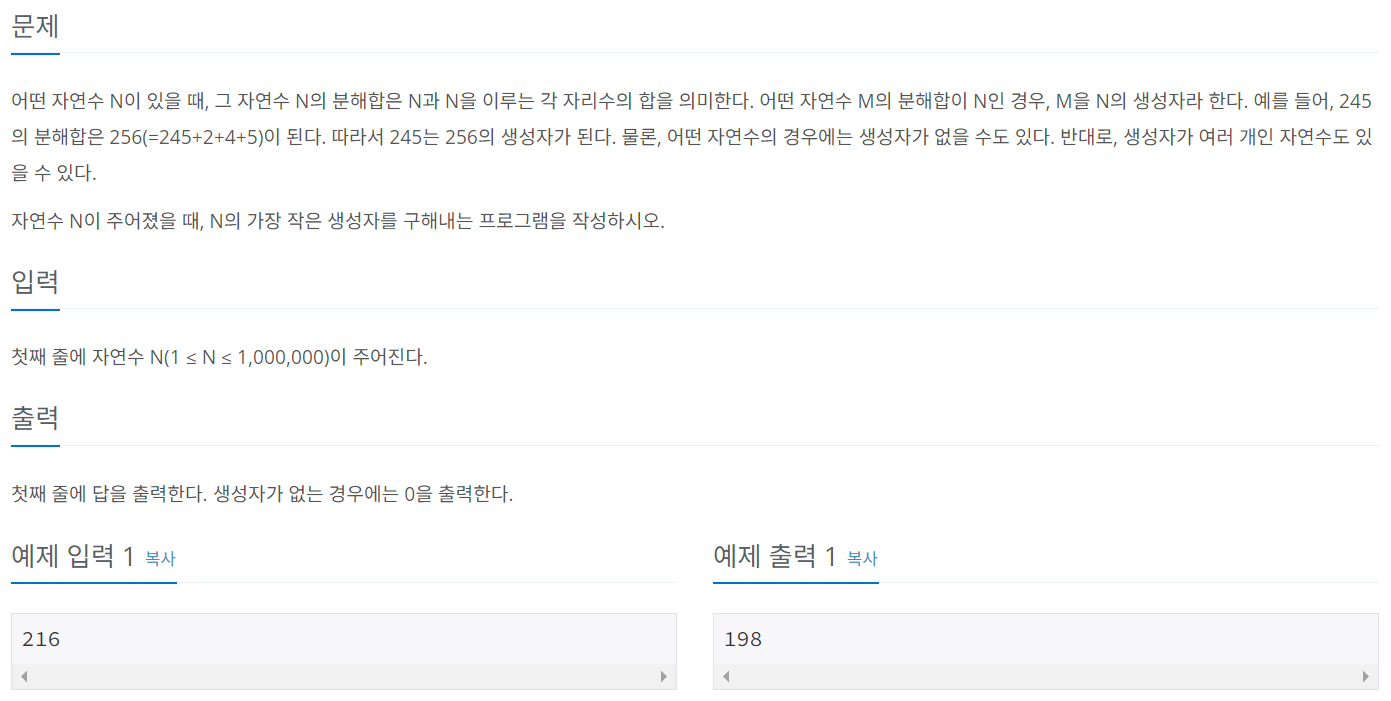Click the sentence asking for N's smallest generator
1391x701 pixels.
point(338,221)
